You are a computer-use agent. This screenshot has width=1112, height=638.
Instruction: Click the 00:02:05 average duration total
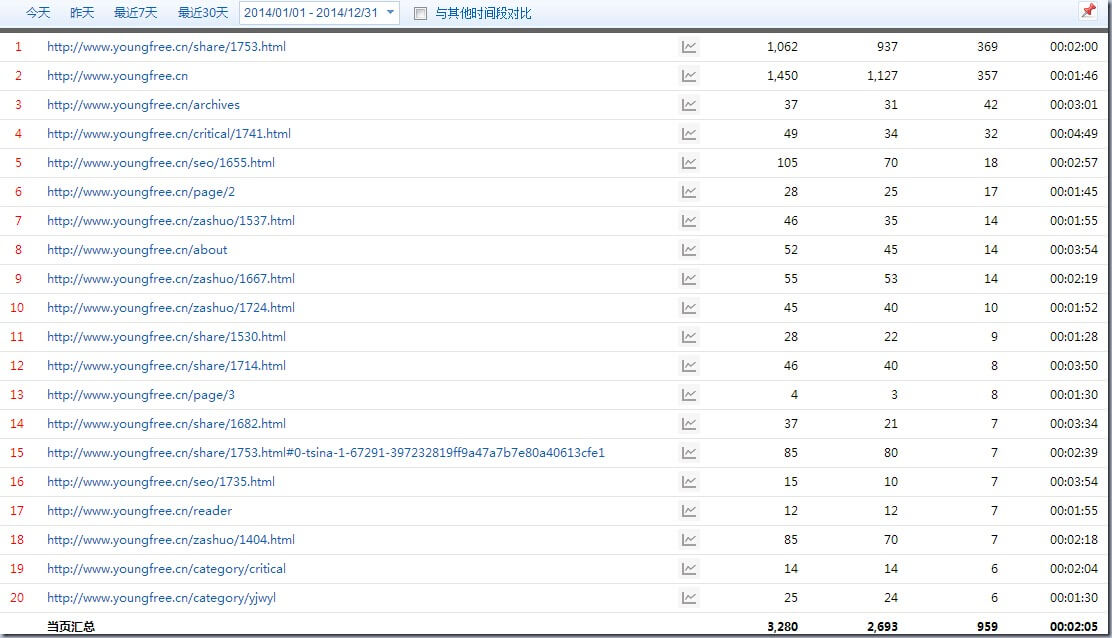(1074, 627)
